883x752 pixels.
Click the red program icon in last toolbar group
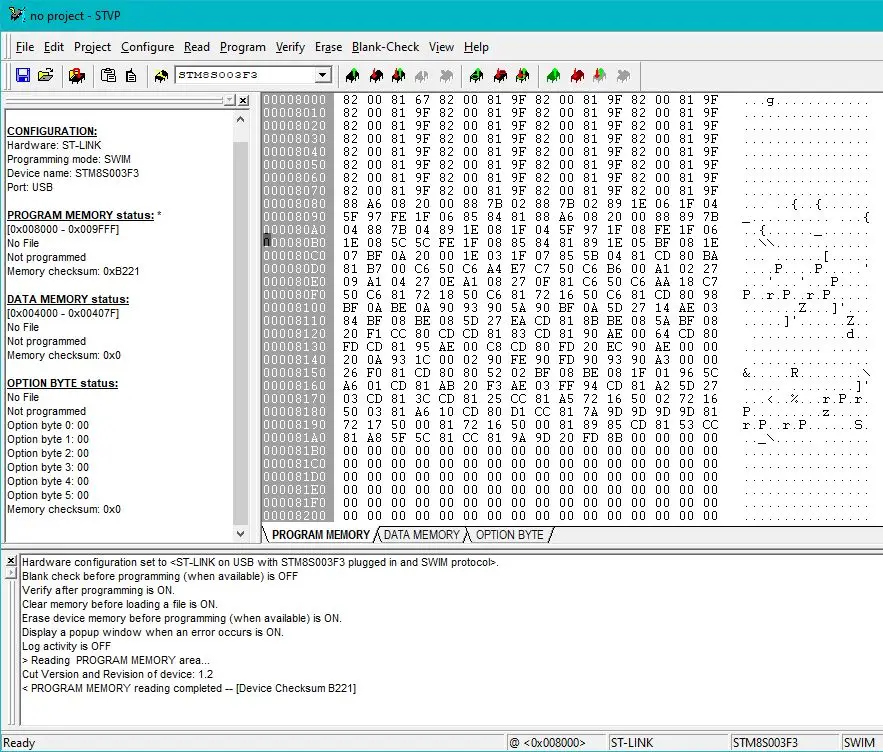pyautogui.click(x=577, y=75)
